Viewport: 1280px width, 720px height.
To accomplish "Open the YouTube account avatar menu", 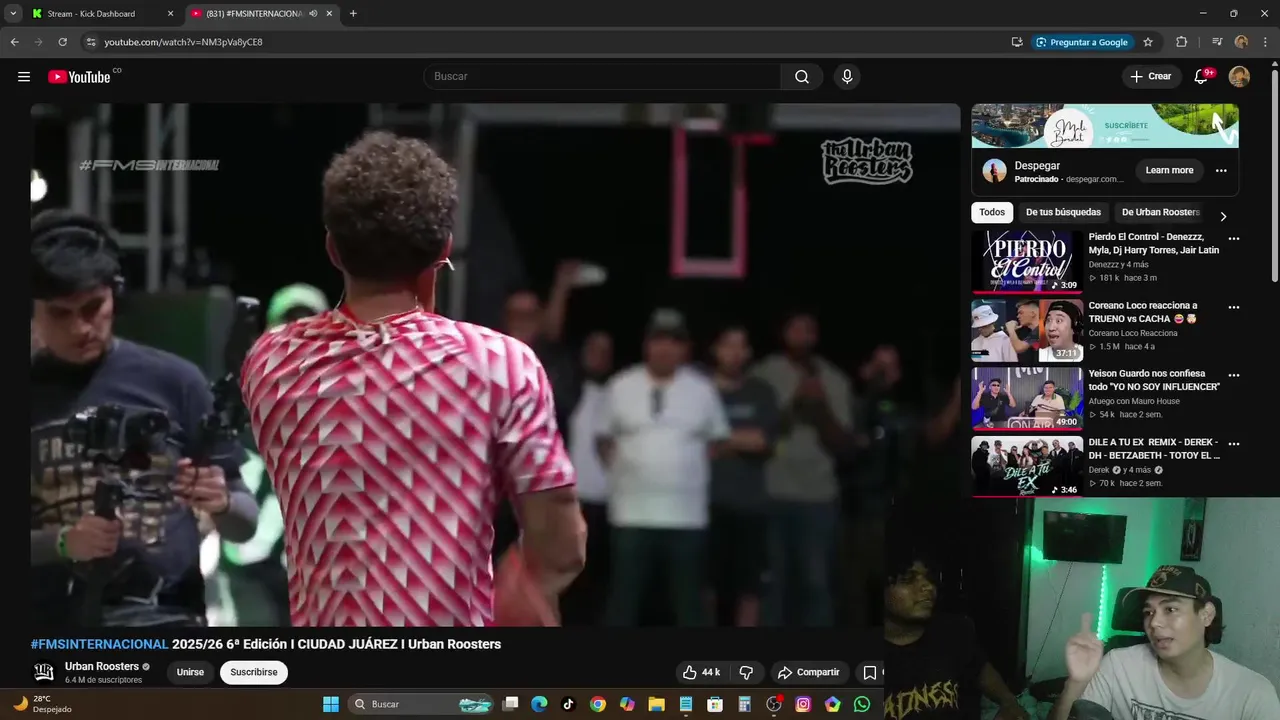I will 1239,77.
